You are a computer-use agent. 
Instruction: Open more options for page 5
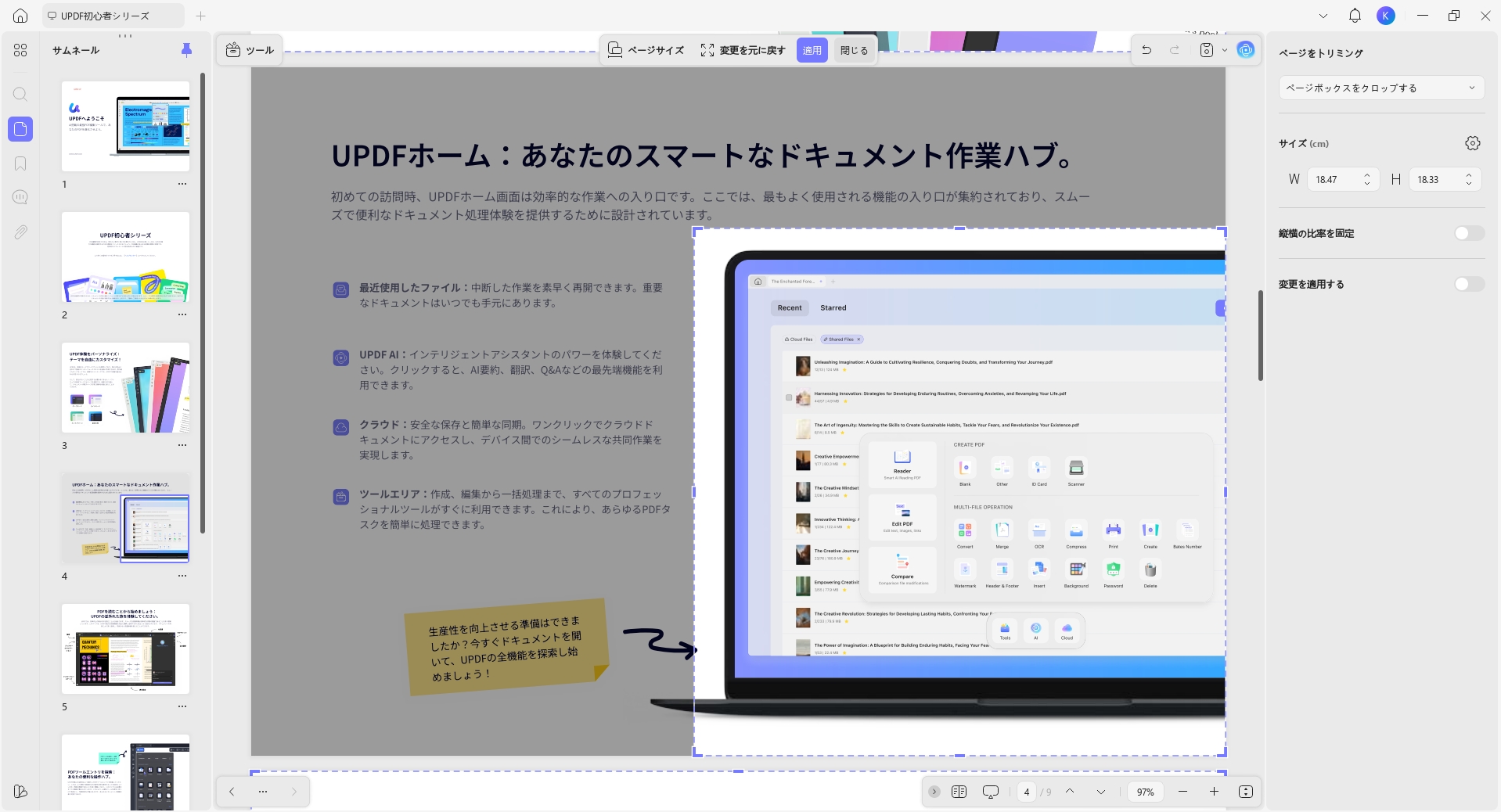click(182, 706)
